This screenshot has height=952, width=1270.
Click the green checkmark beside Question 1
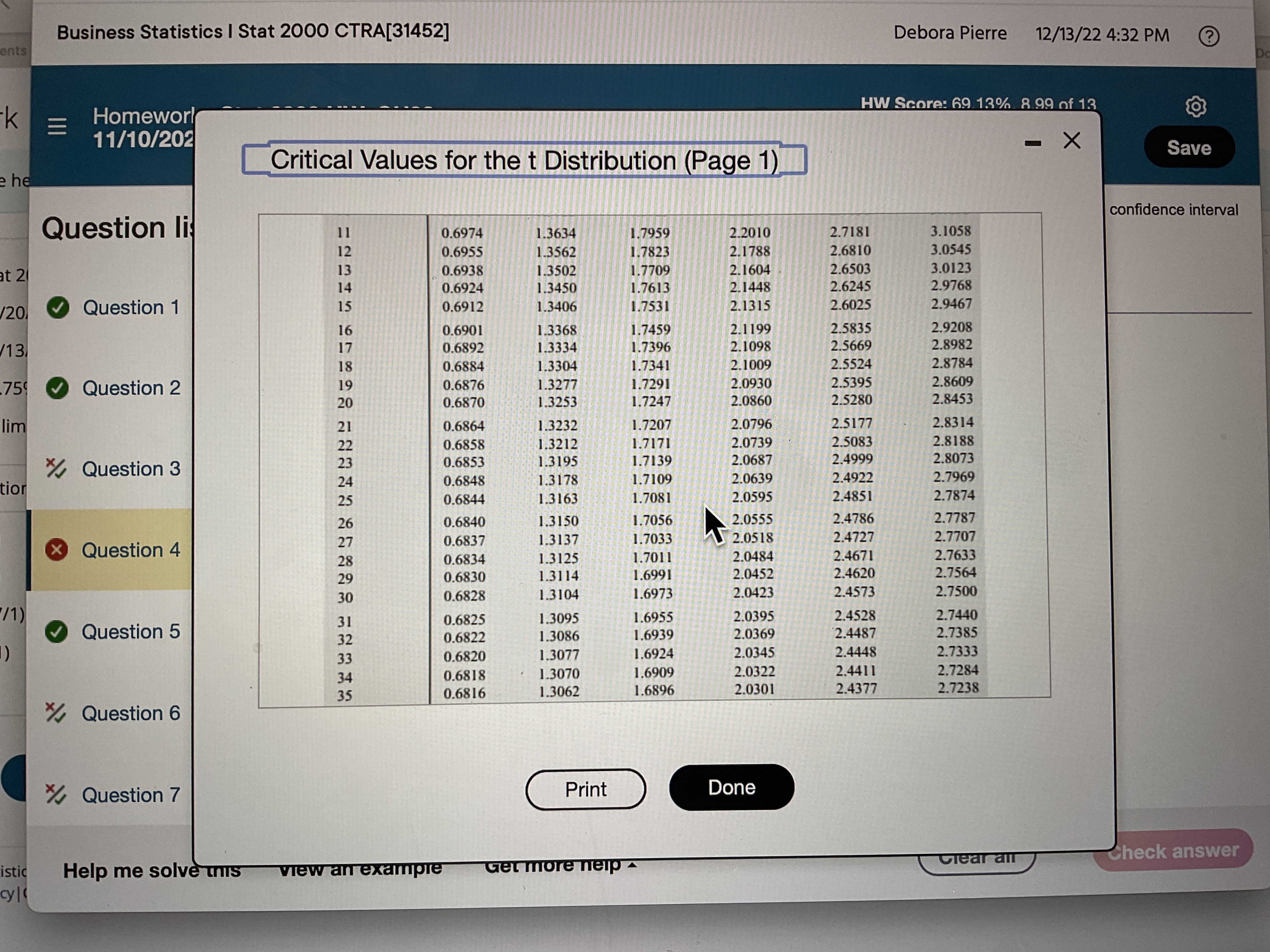58,308
